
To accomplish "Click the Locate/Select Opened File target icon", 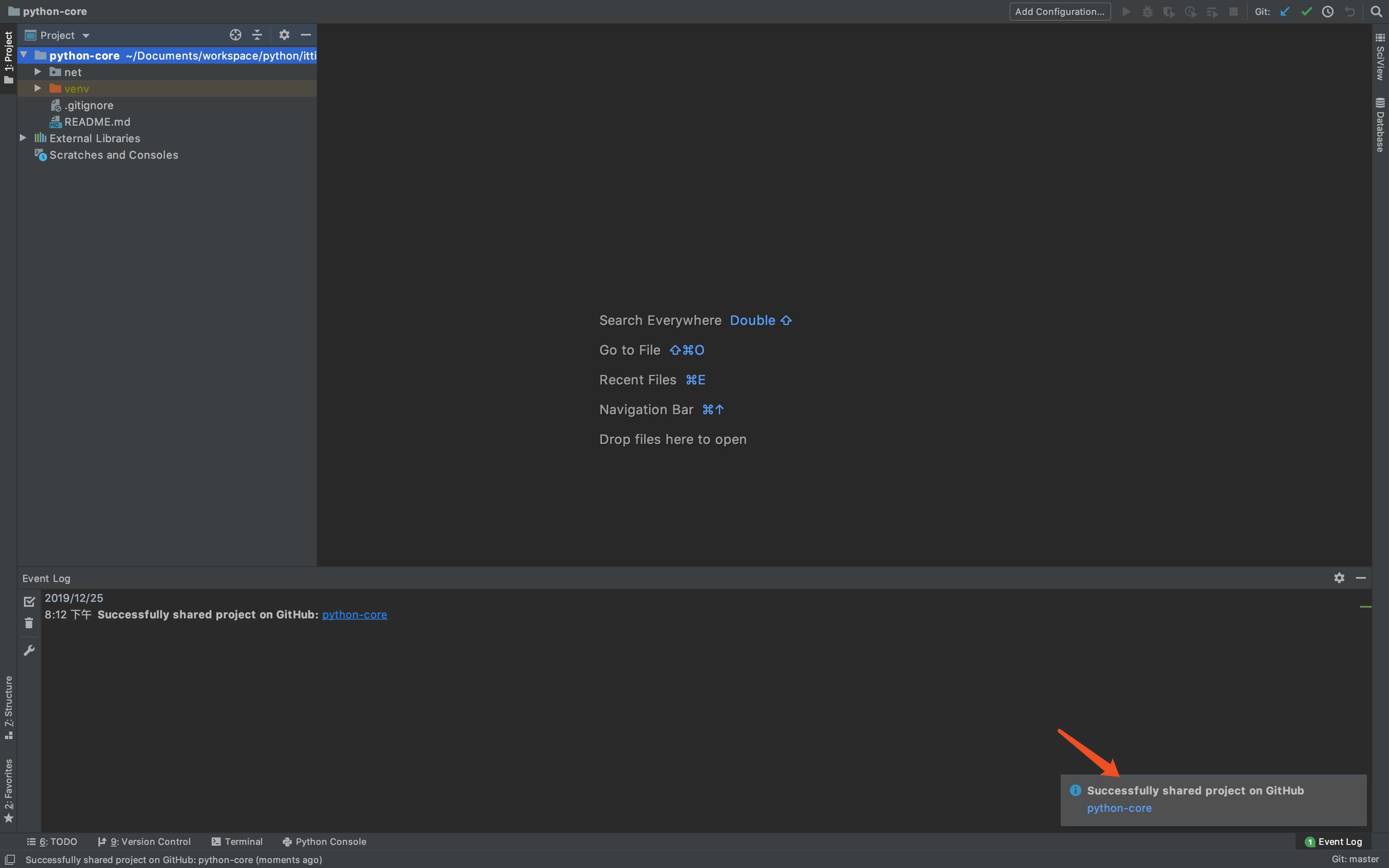I will [235, 35].
